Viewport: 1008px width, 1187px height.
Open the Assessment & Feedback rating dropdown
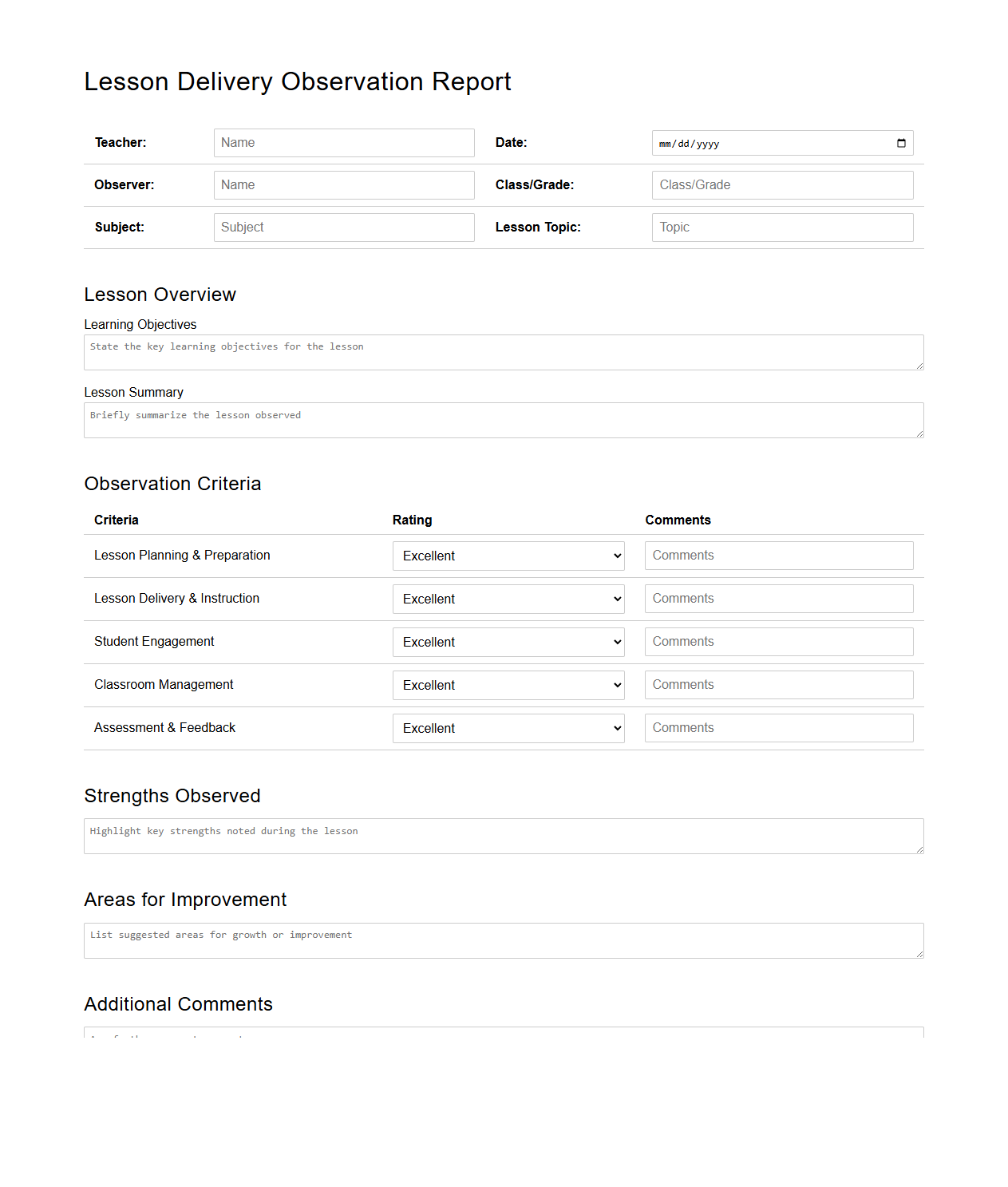coord(508,728)
